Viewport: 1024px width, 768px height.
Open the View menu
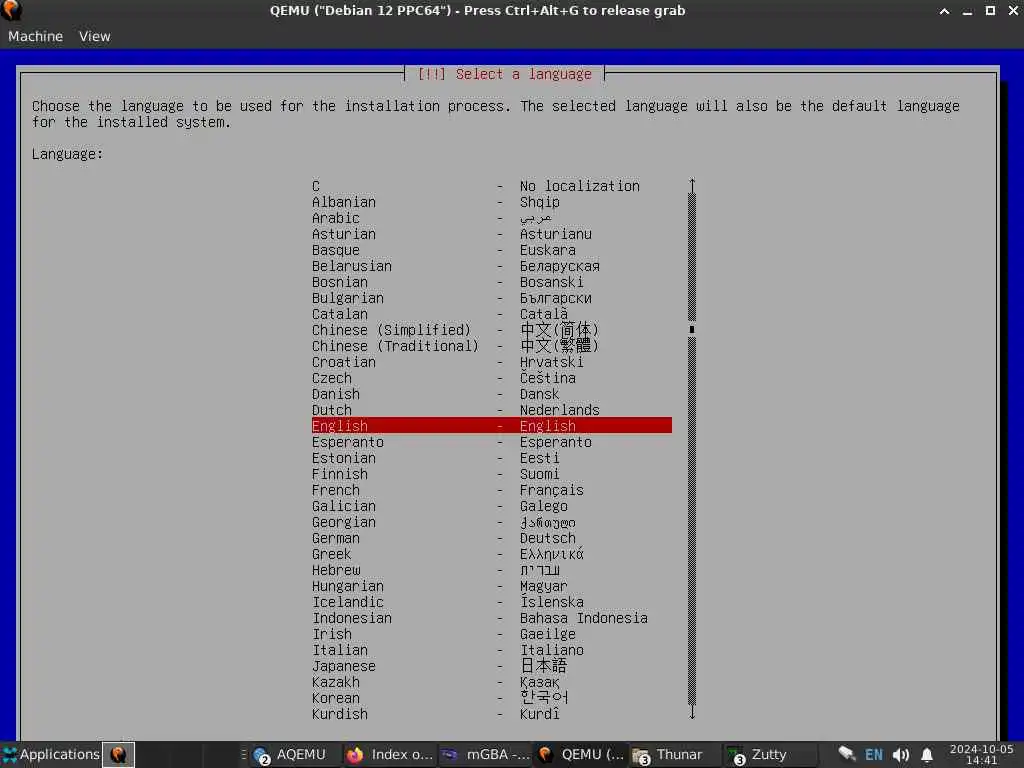[x=95, y=37]
